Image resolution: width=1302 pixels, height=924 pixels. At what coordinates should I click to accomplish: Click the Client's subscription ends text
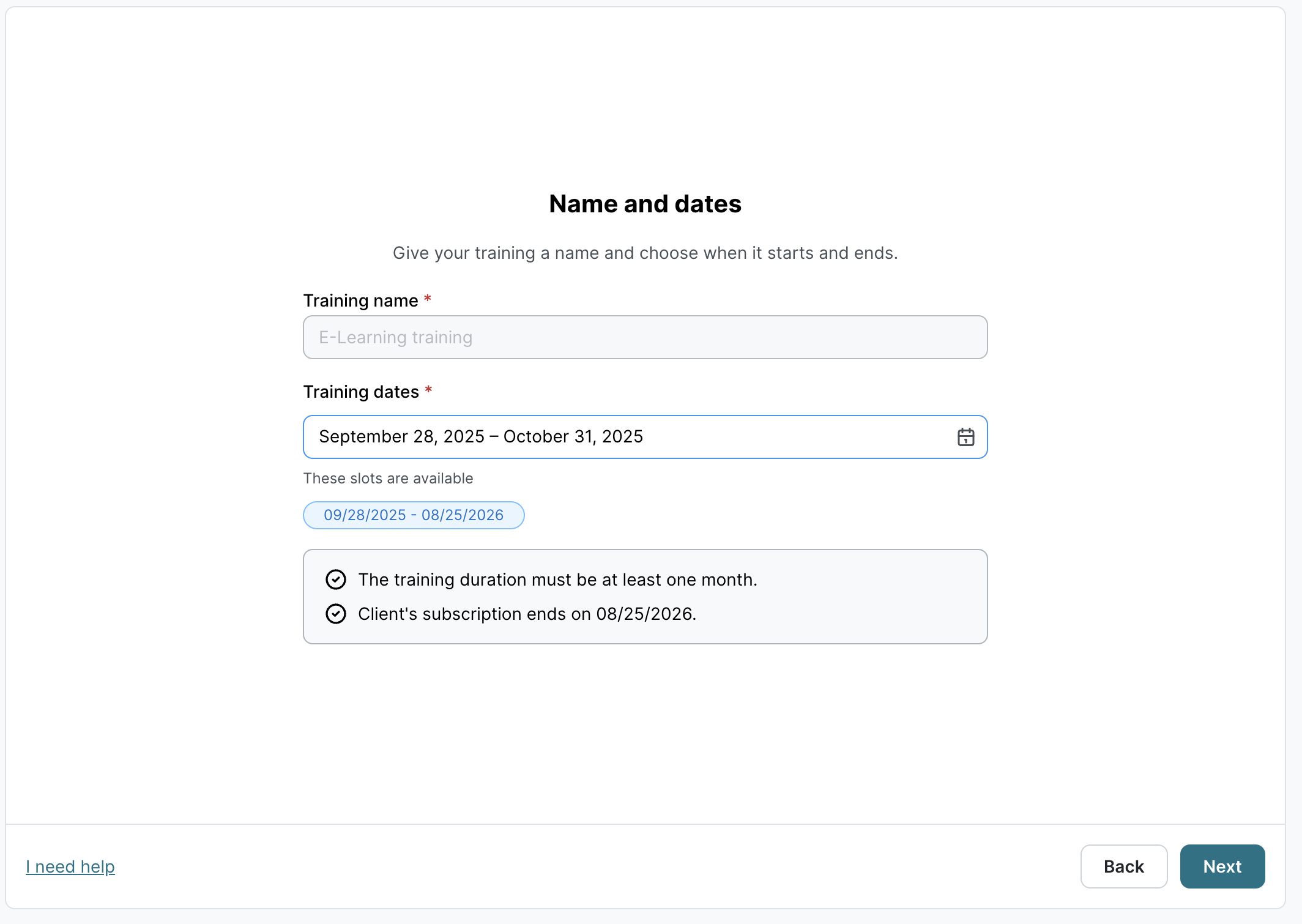pyautogui.click(x=527, y=614)
